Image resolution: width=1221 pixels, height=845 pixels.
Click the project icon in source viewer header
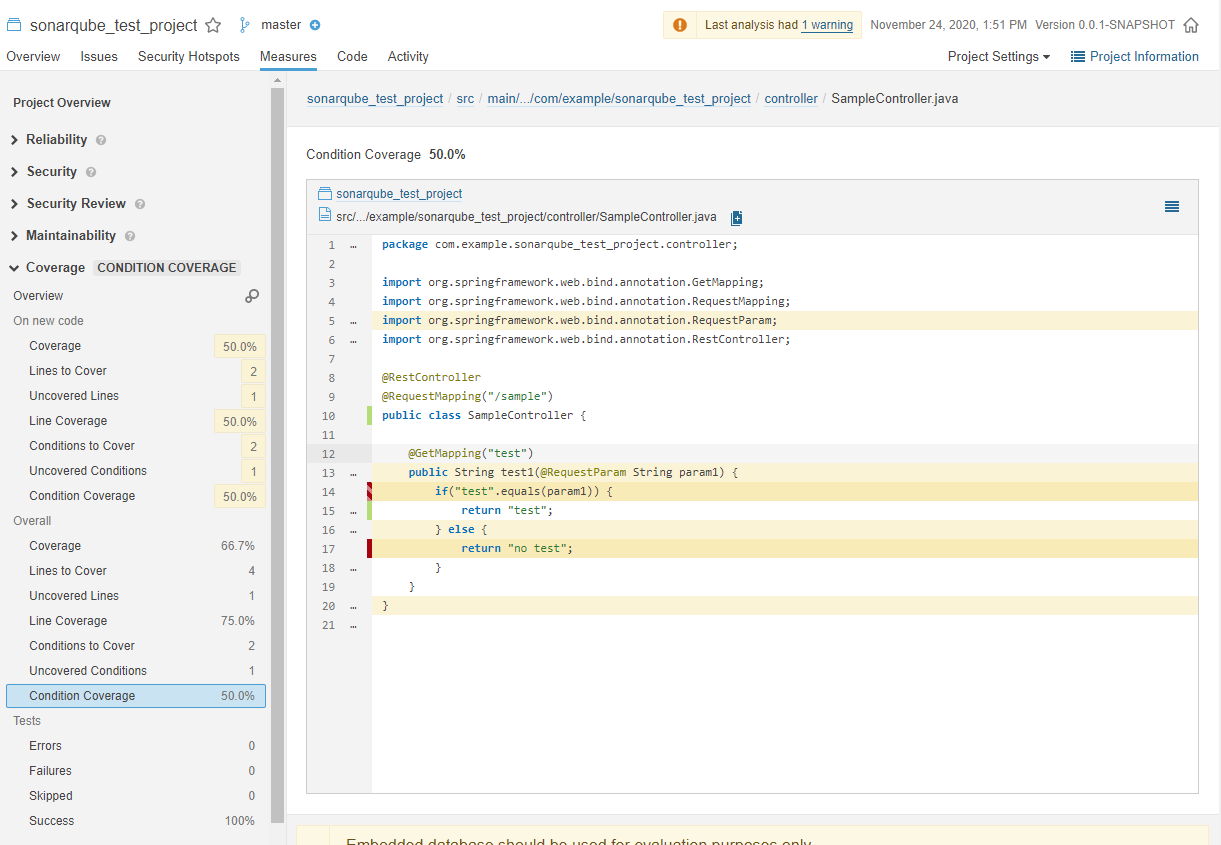click(x=324, y=194)
